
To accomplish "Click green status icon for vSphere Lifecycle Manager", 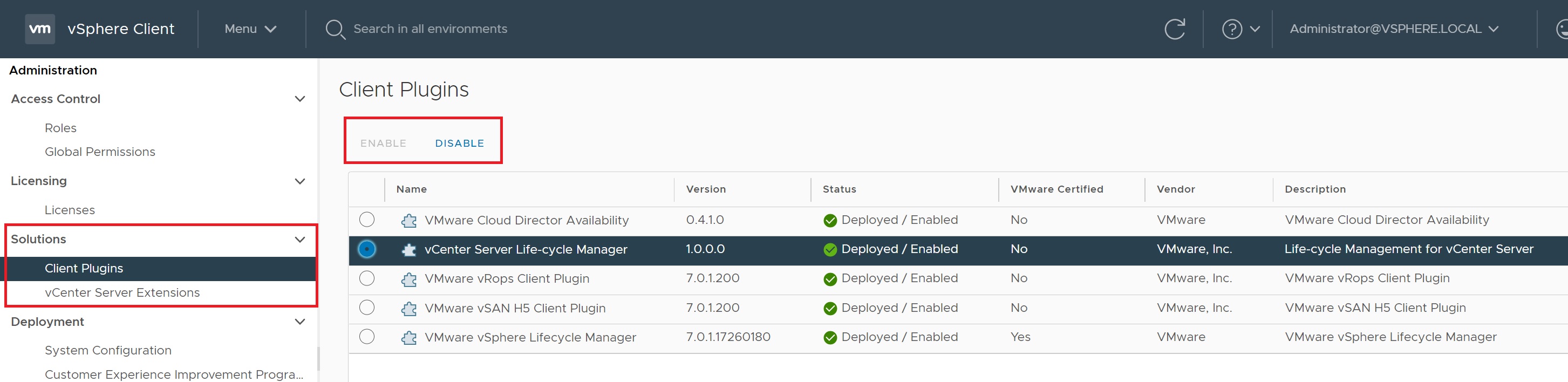I will (x=830, y=338).
